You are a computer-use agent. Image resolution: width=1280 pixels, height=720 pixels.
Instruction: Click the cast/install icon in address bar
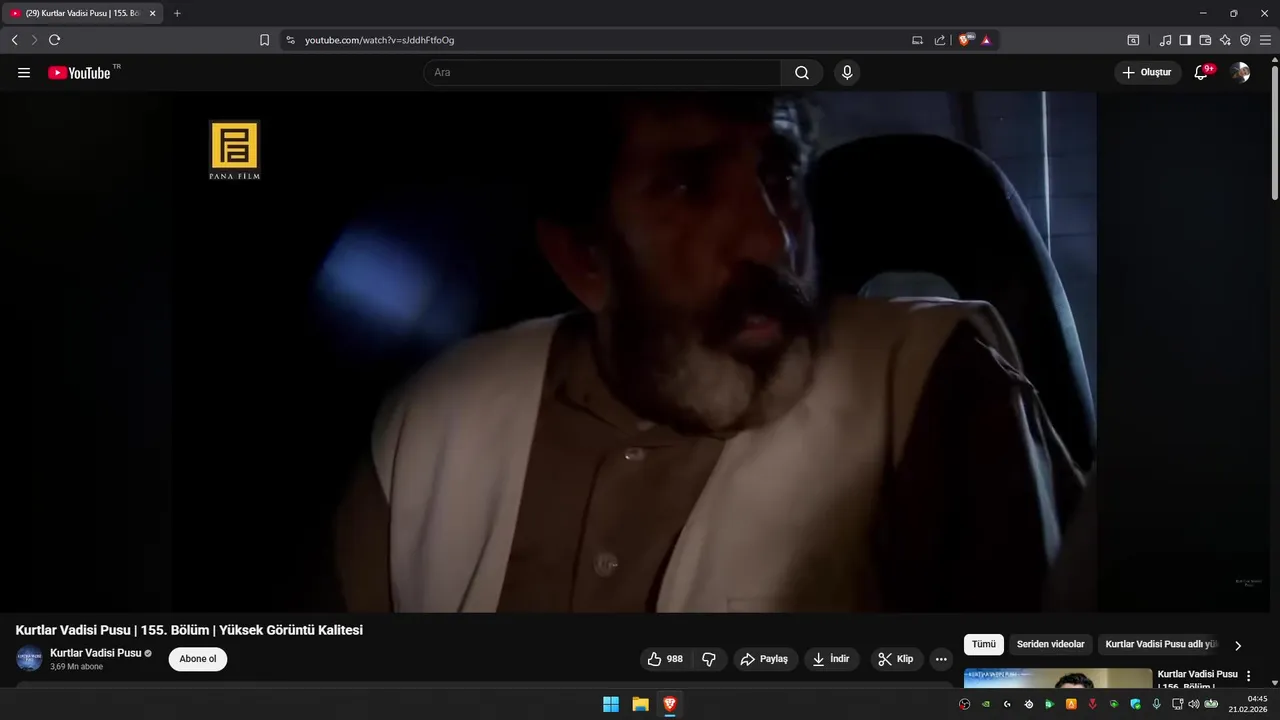(917, 40)
